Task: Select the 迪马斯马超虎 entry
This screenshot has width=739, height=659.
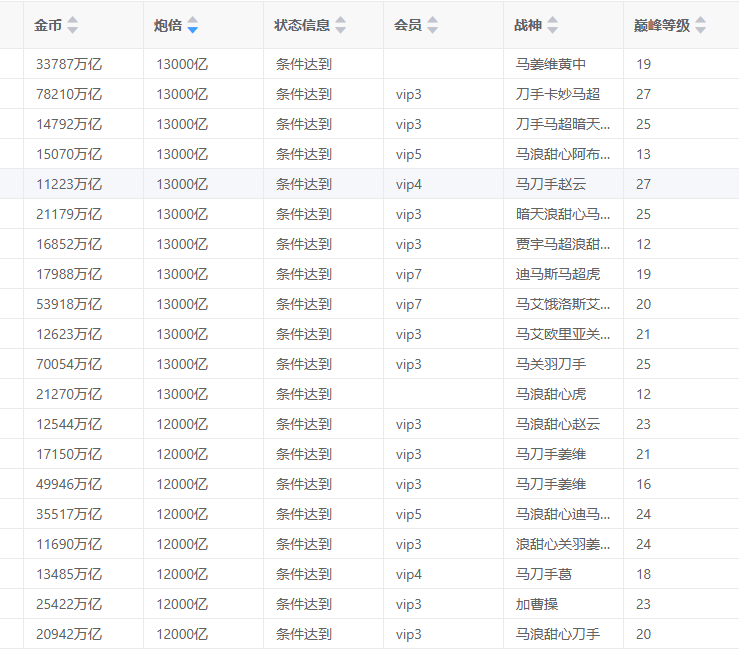Action: click(557, 274)
